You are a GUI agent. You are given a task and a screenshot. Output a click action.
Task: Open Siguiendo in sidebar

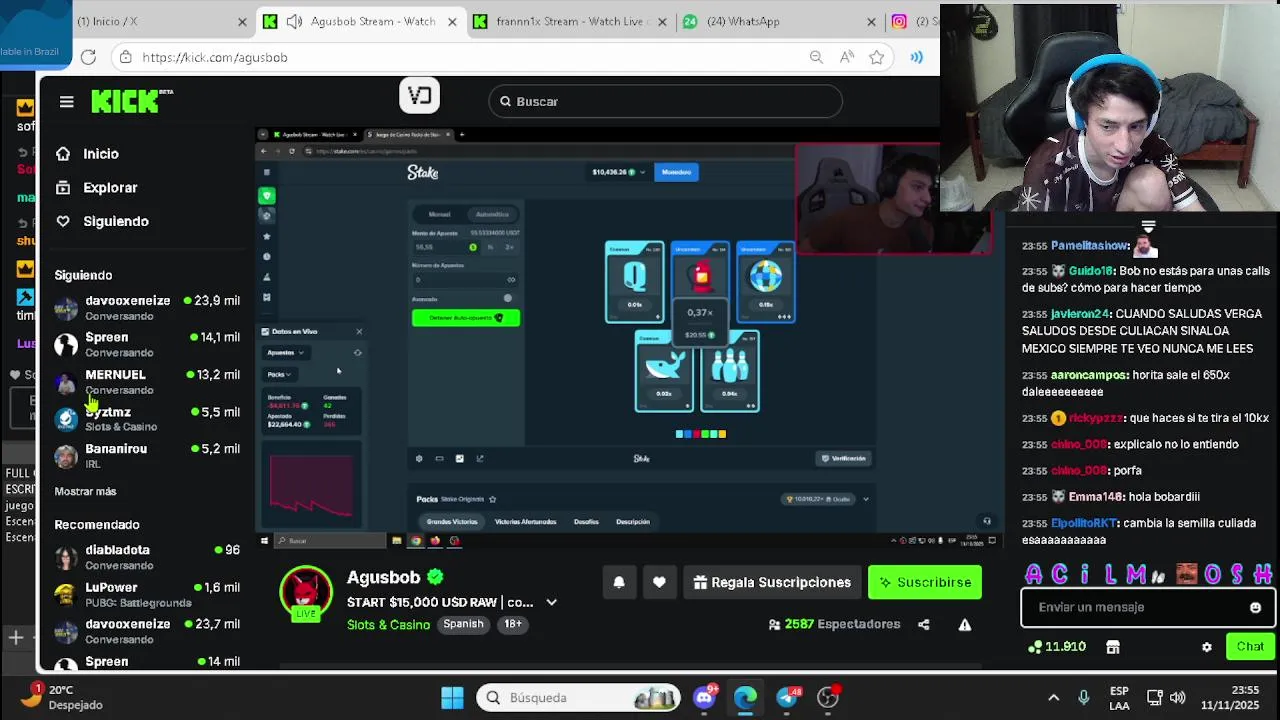coord(102,221)
